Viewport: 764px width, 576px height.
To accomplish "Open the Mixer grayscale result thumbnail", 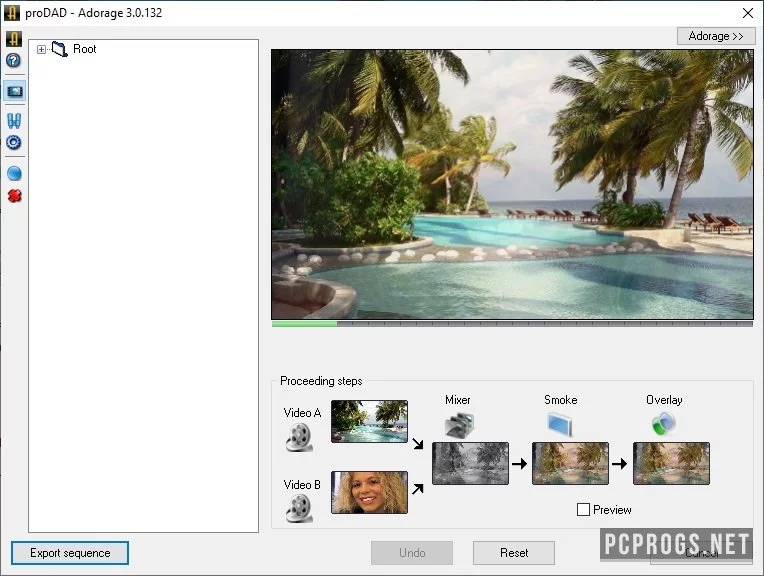I will [470, 463].
